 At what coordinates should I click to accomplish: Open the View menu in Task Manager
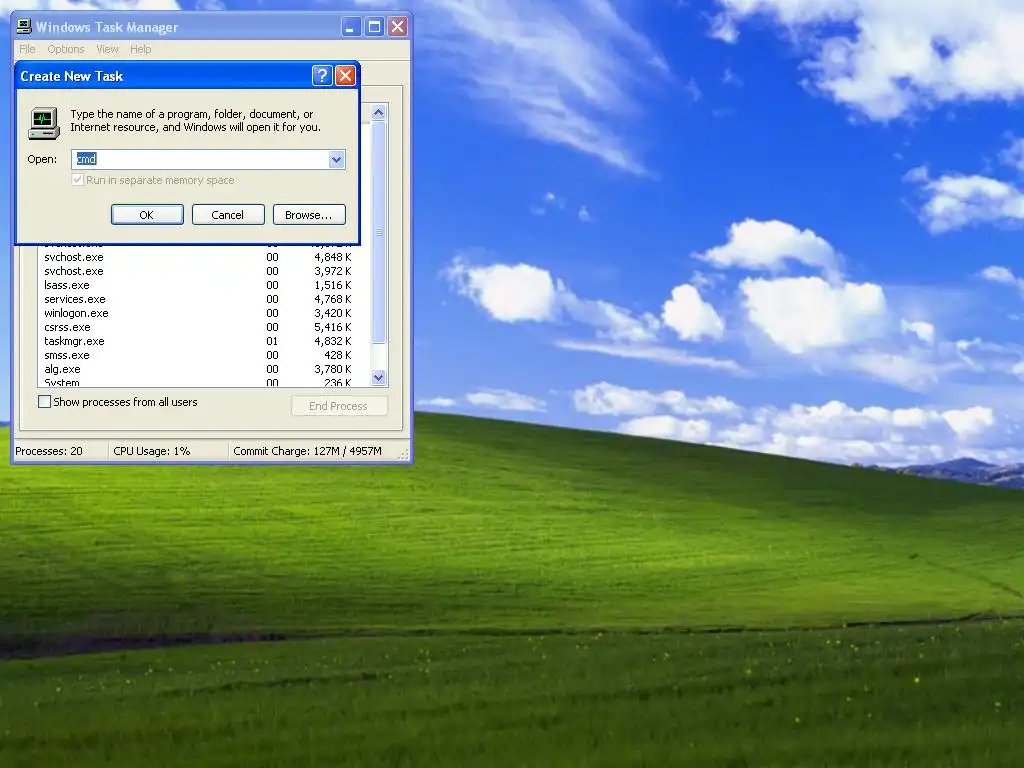coord(107,49)
